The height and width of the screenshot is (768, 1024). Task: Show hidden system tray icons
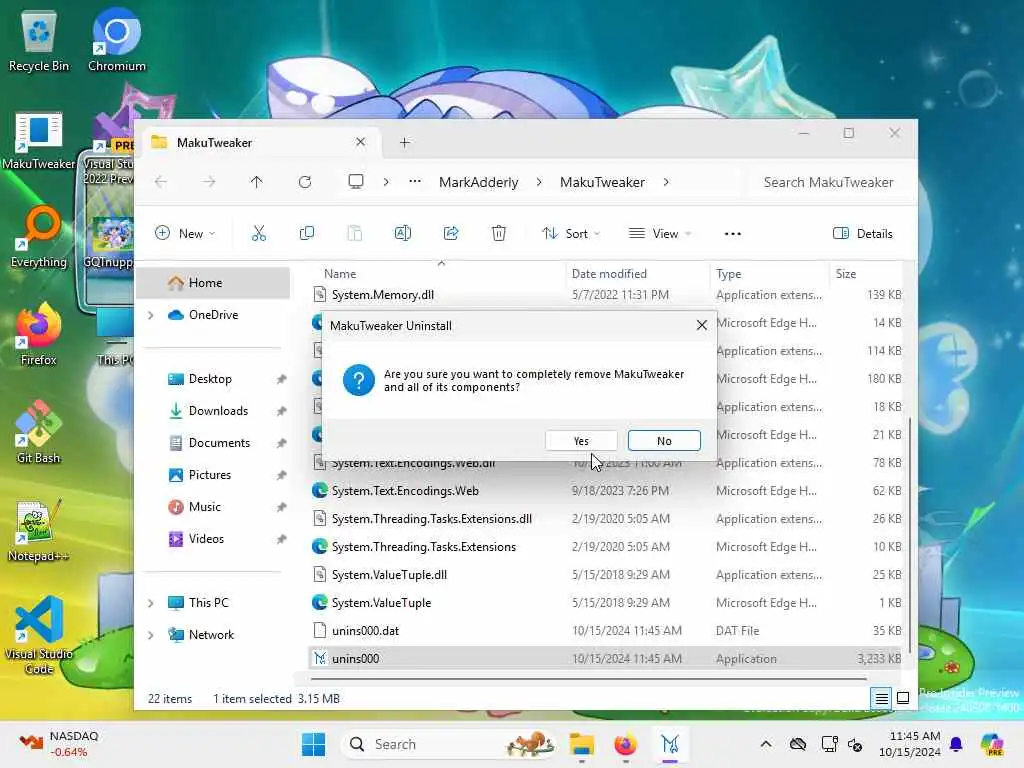click(766, 744)
